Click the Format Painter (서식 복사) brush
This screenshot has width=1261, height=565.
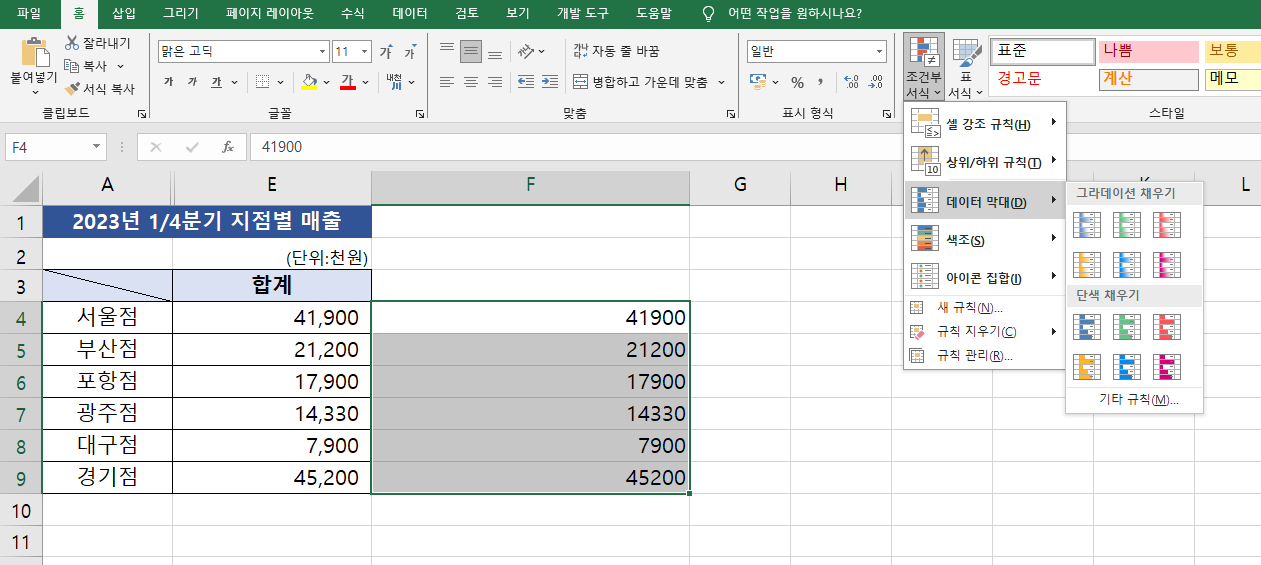(72, 88)
